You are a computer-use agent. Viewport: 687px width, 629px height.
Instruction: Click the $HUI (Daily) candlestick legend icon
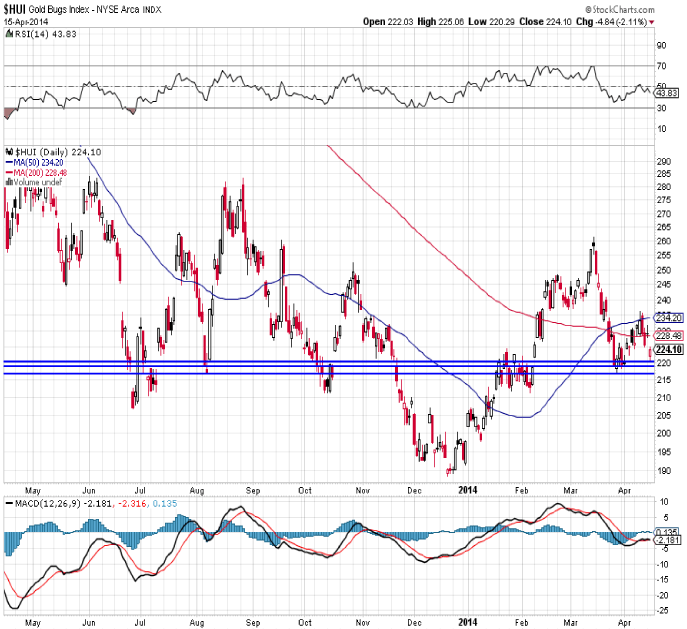click(x=6, y=152)
